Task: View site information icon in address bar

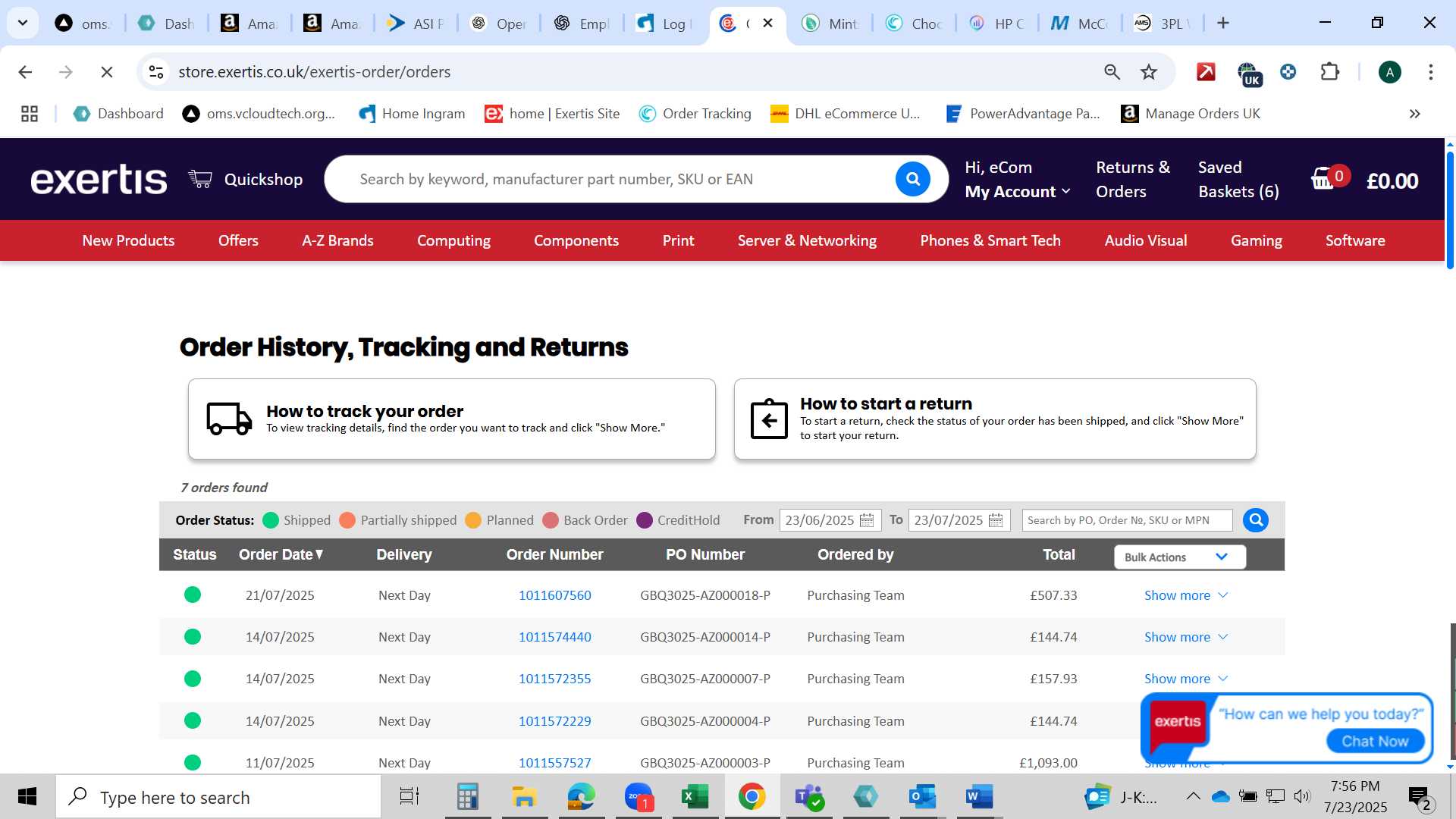Action: [x=155, y=72]
